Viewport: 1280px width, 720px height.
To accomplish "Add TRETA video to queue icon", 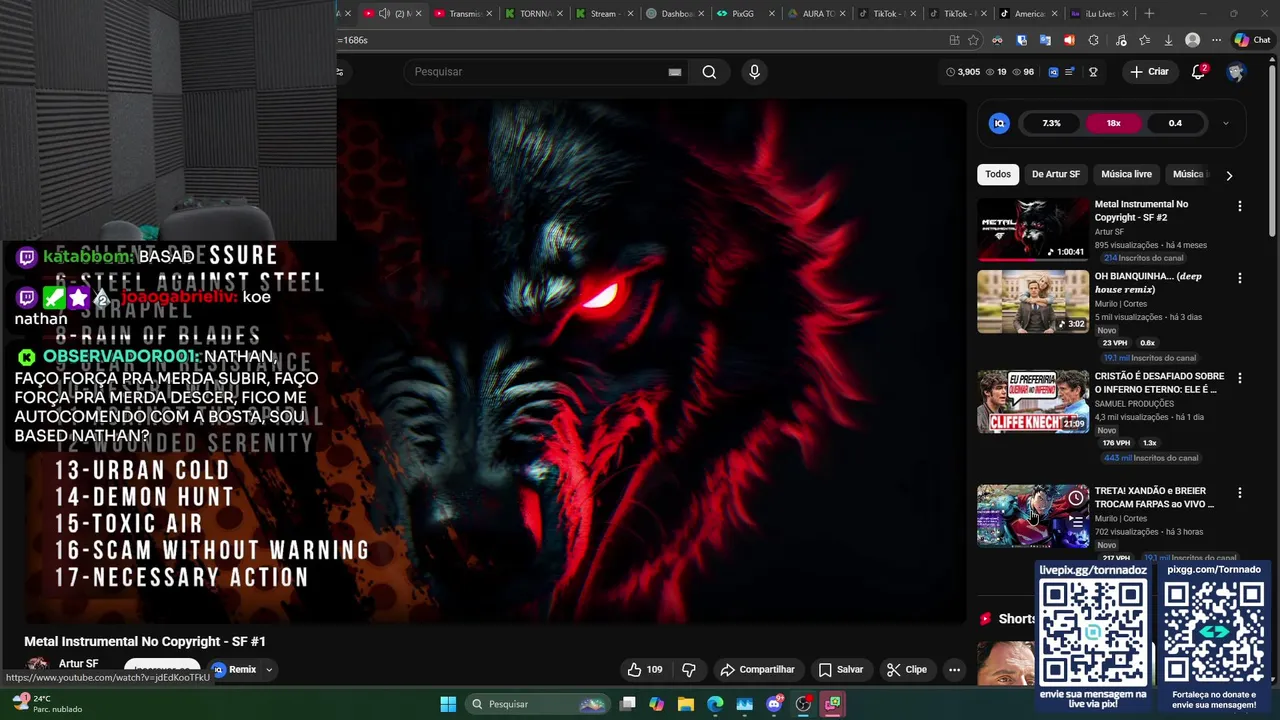I will pyautogui.click(x=1076, y=521).
